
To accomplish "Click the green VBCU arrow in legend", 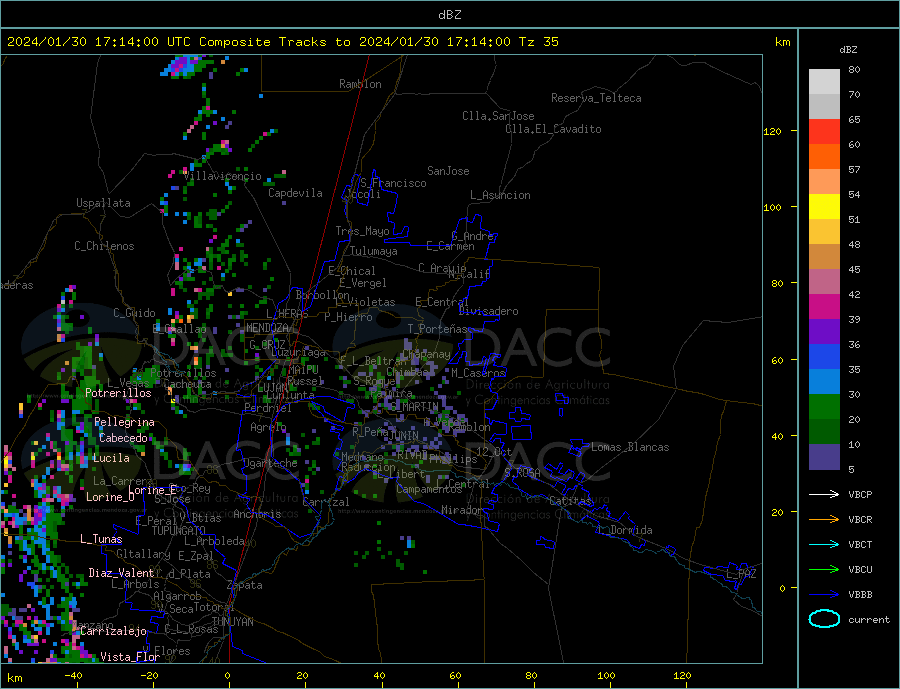I will click(824, 570).
